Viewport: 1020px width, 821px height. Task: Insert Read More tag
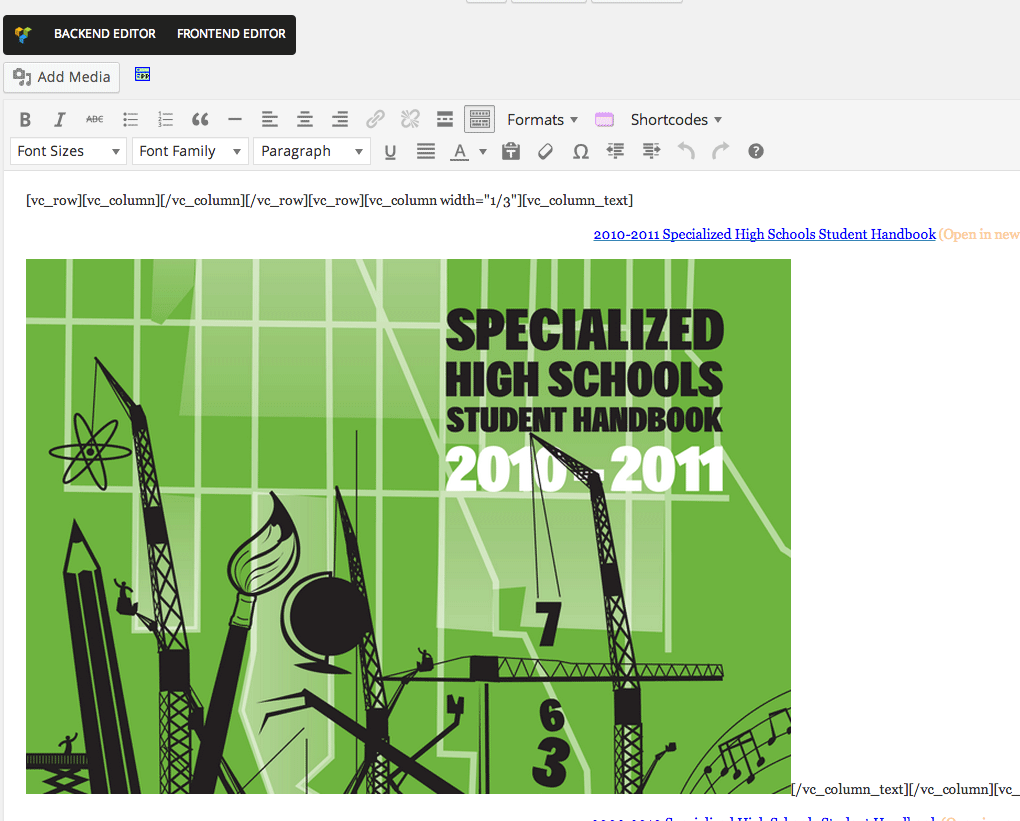(445, 119)
